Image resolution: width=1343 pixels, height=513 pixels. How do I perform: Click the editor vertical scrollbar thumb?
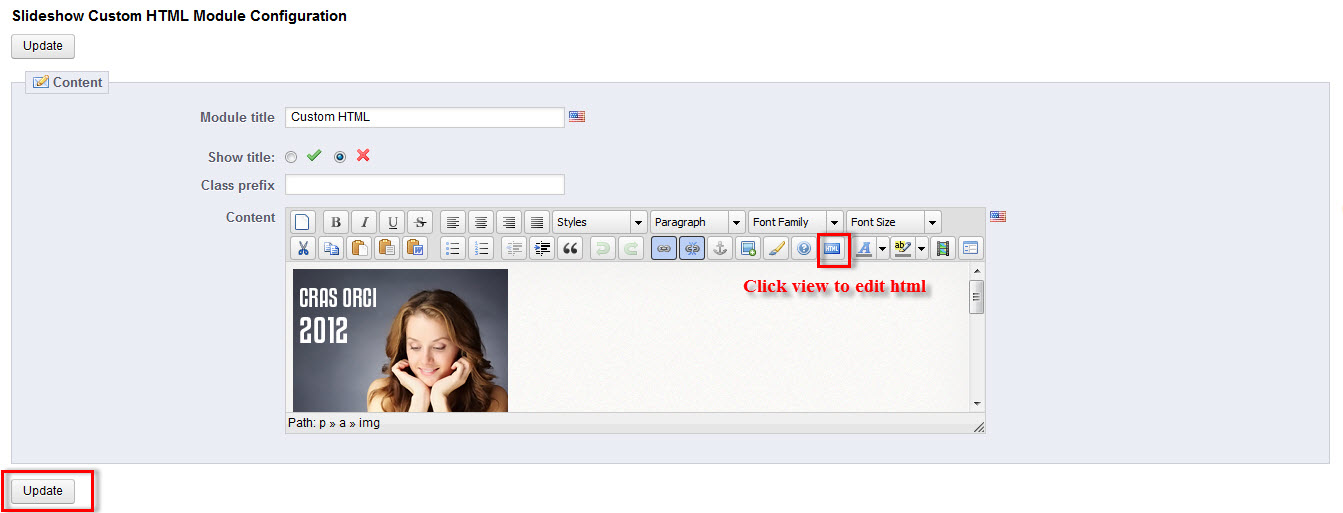pos(977,297)
